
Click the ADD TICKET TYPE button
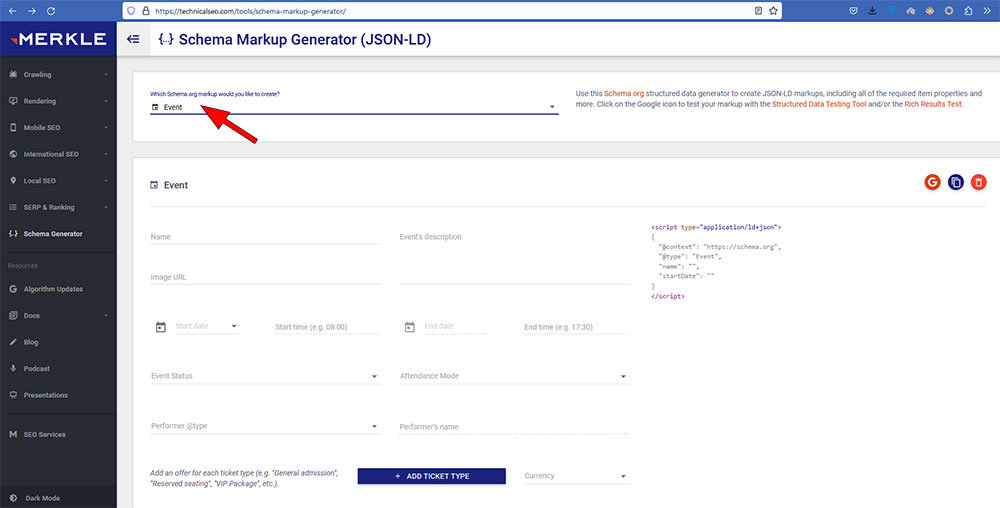432,476
